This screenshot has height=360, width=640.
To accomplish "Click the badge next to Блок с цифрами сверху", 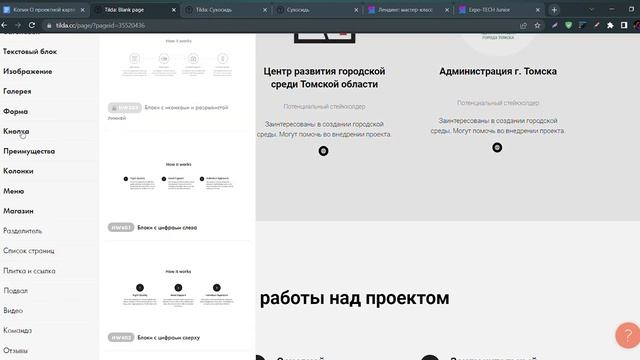I will point(121,338).
